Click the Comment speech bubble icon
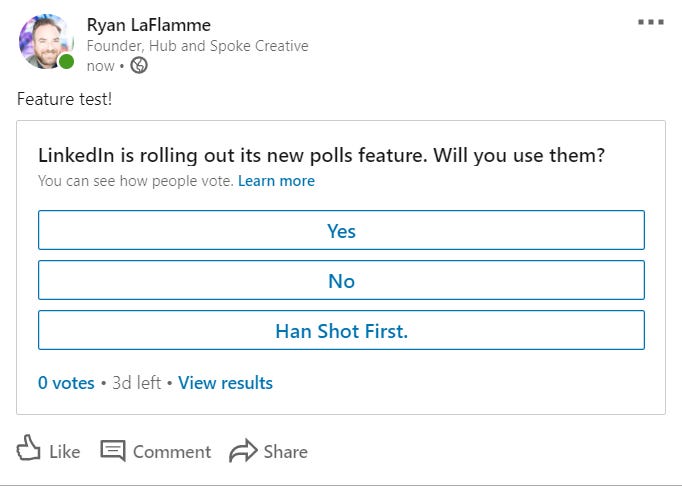Image resolution: width=682 pixels, height=486 pixels. coord(113,451)
